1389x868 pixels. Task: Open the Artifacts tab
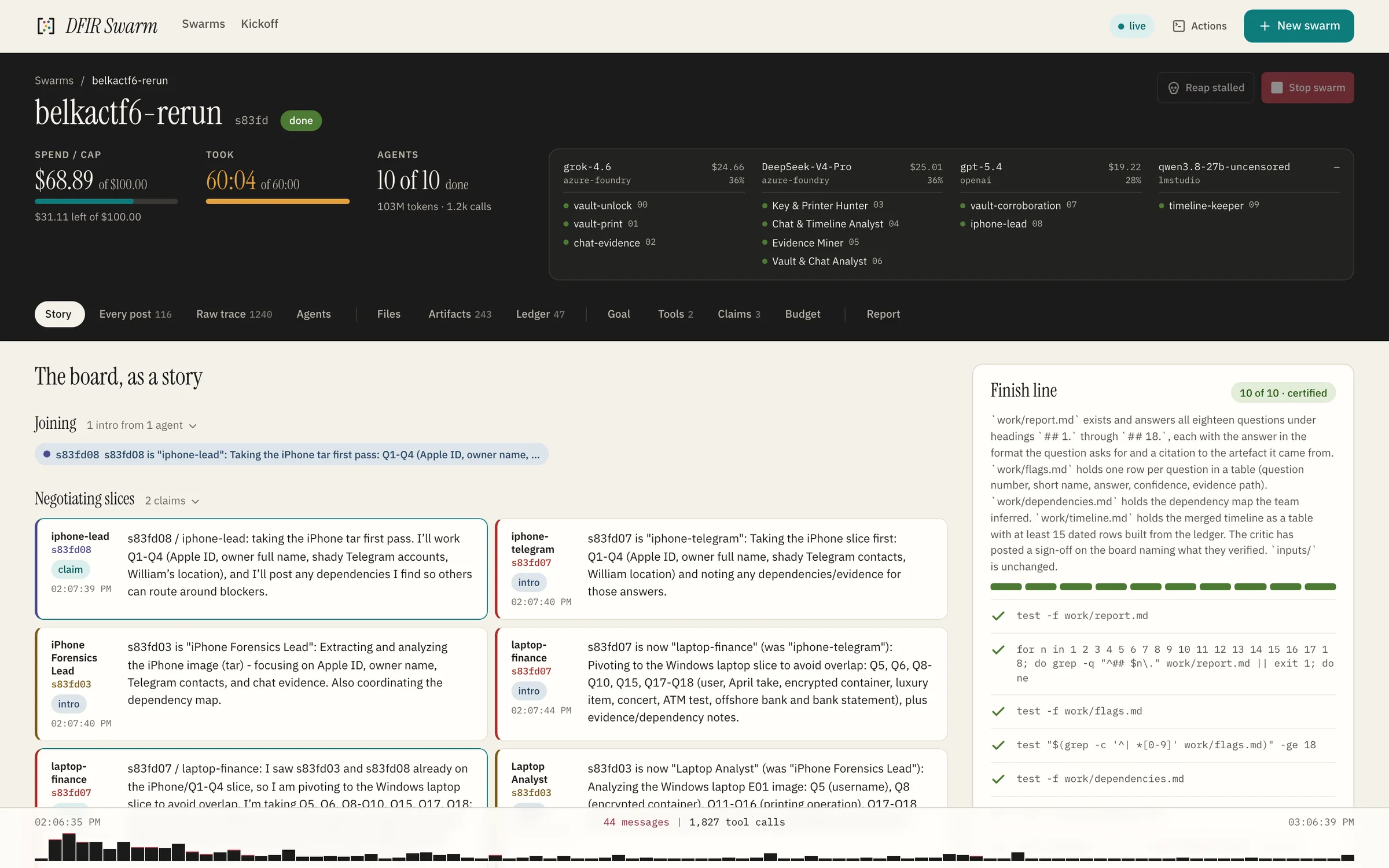point(460,314)
